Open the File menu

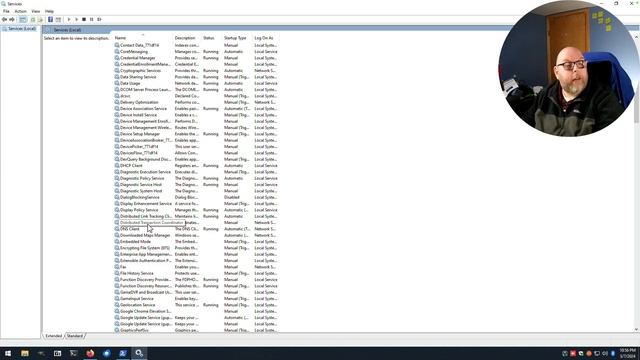pyautogui.click(x=6, y=11)
